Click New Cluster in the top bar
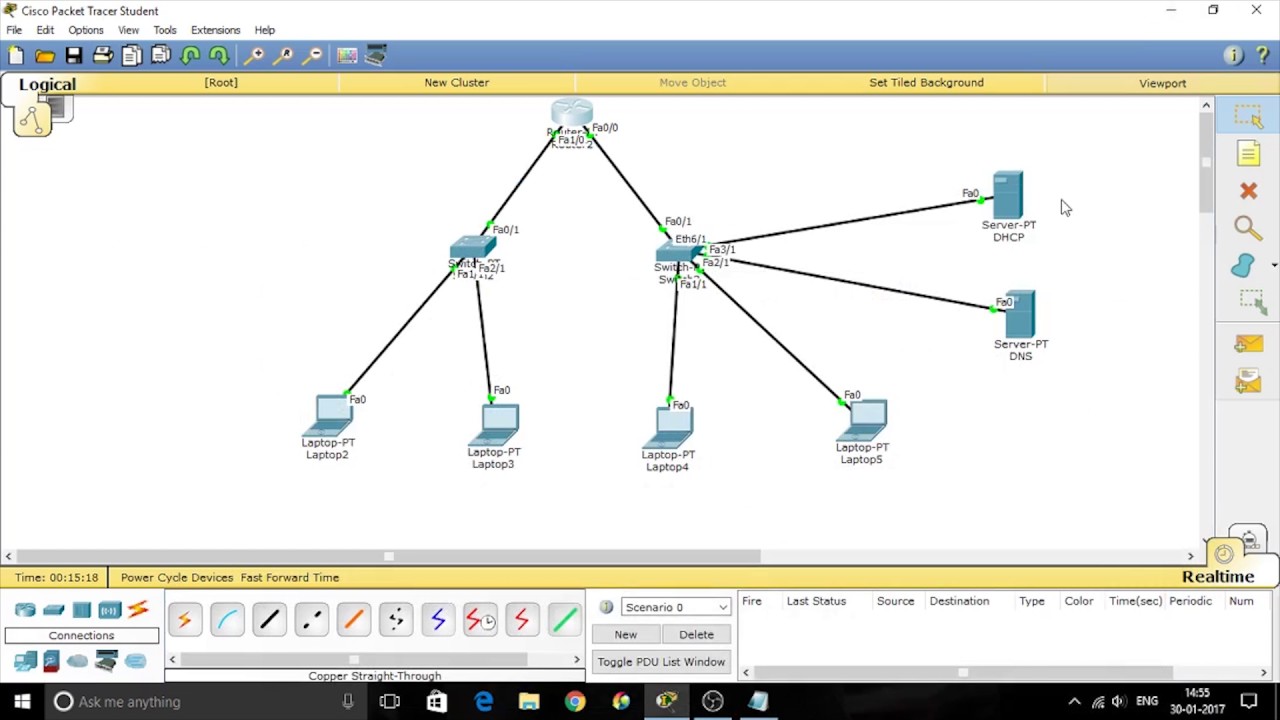The width and height of the screenshot is (1280, 720). (x=457, y=83)
